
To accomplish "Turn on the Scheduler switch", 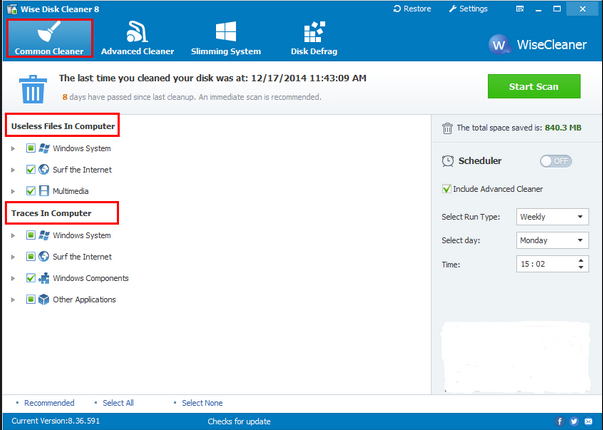I will 556,161.
